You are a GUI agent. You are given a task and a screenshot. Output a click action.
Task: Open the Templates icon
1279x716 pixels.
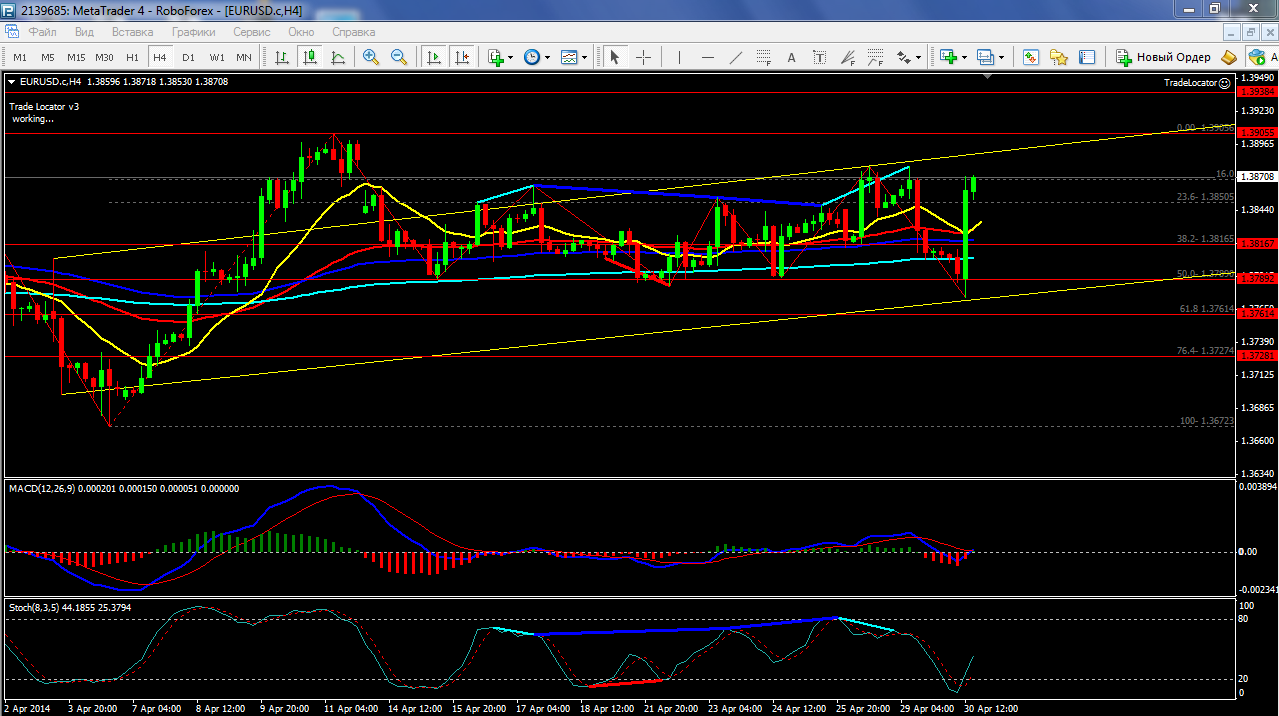[568, 57]
